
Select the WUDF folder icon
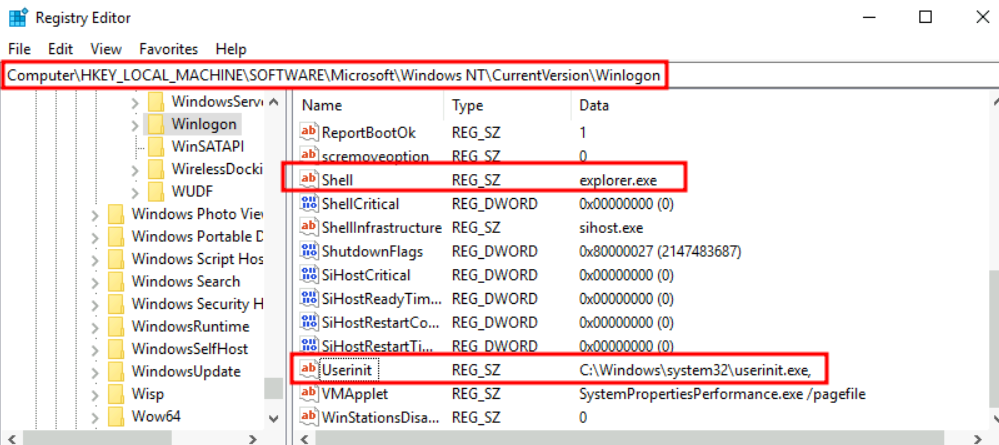click(156, 191)
